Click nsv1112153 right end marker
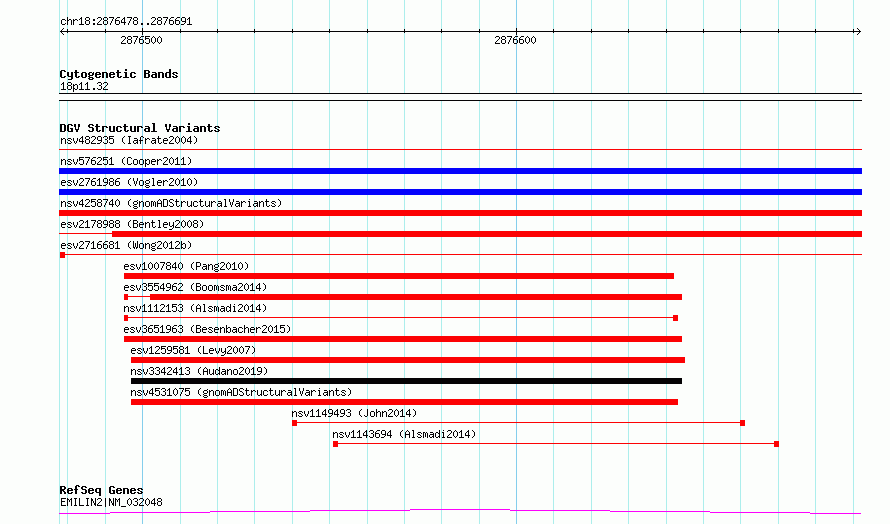Image resolution: width=890 pixels, height=524 pixels. pyautogui.click(x=675, y=318)
